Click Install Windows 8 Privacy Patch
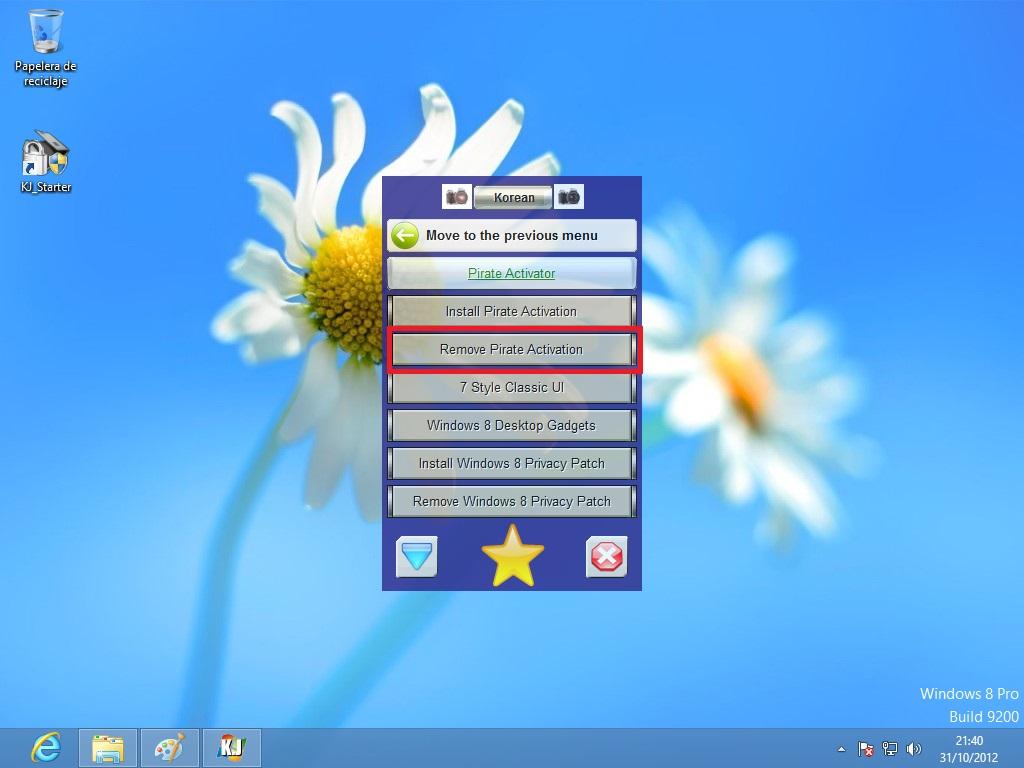Image resolution: width=1024 pixels, height=768 pixels. pos(511,463)
